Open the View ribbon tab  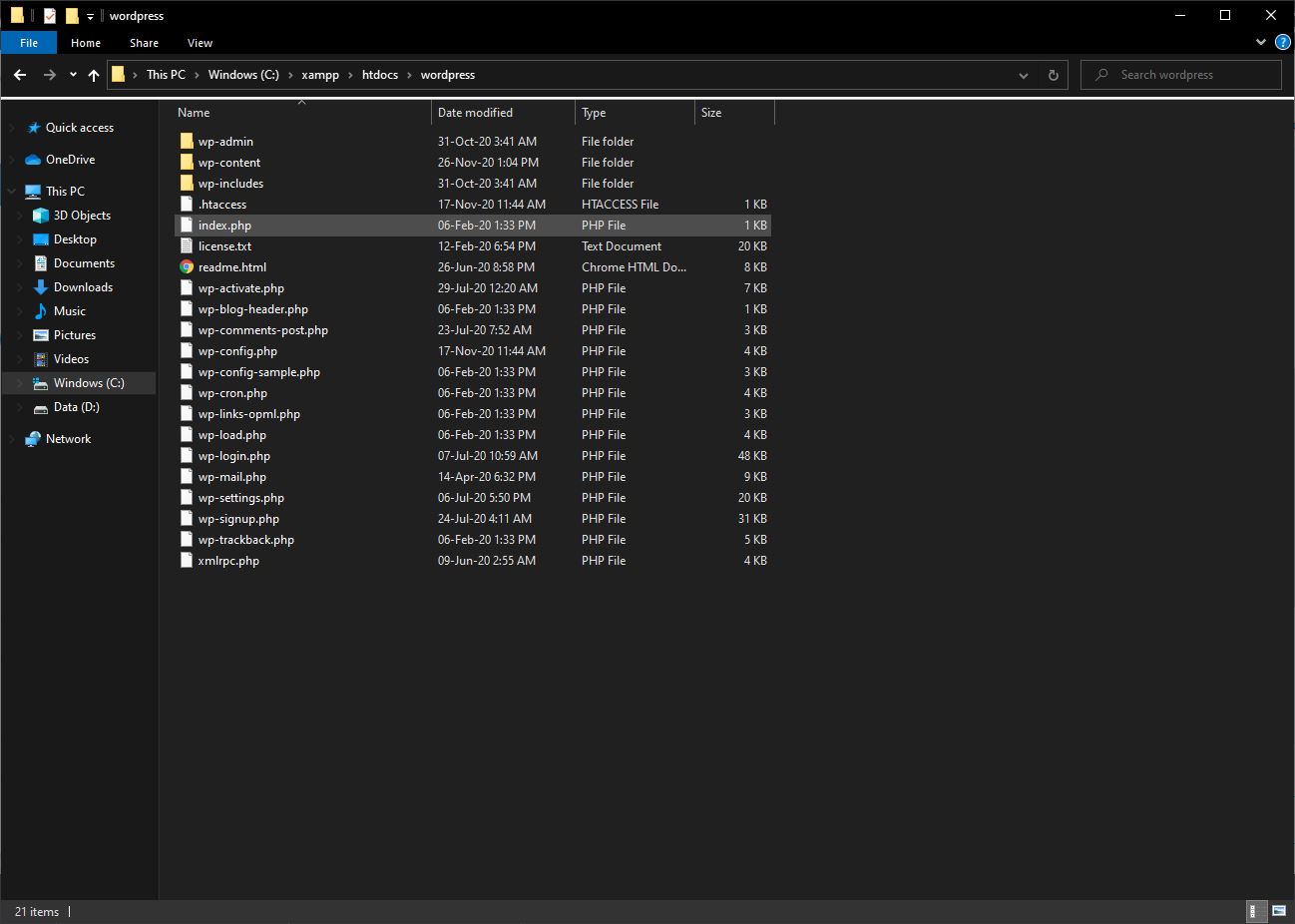point(200,43)
